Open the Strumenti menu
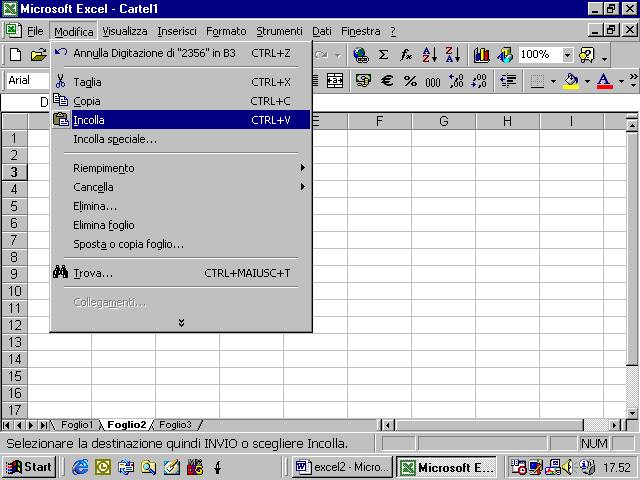The height and width of the screenshot is (480, 640). (280, 31)
